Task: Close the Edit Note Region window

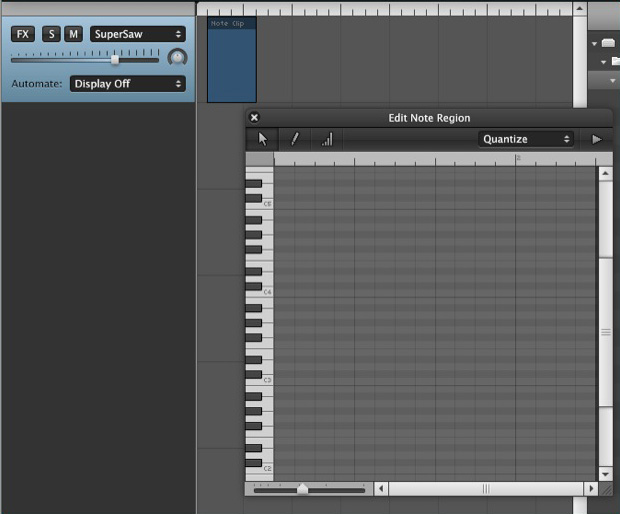Action: point(254,117)
